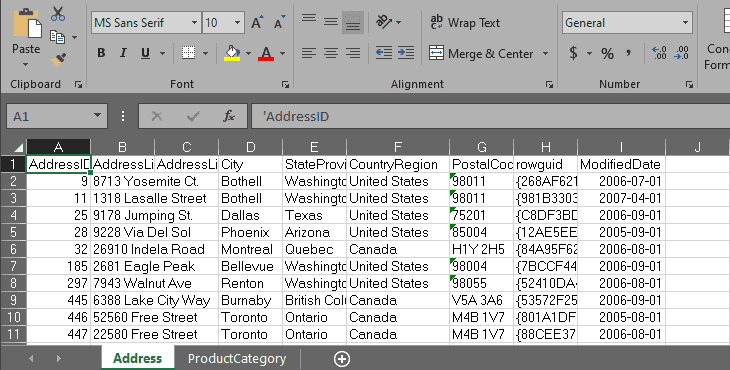Click the Insert Function fx icon

[x=229, y=116]
